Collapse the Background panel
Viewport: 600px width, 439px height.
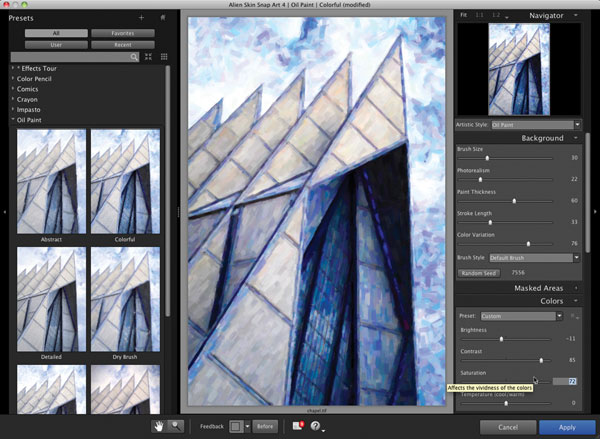(x=576, y=138)
